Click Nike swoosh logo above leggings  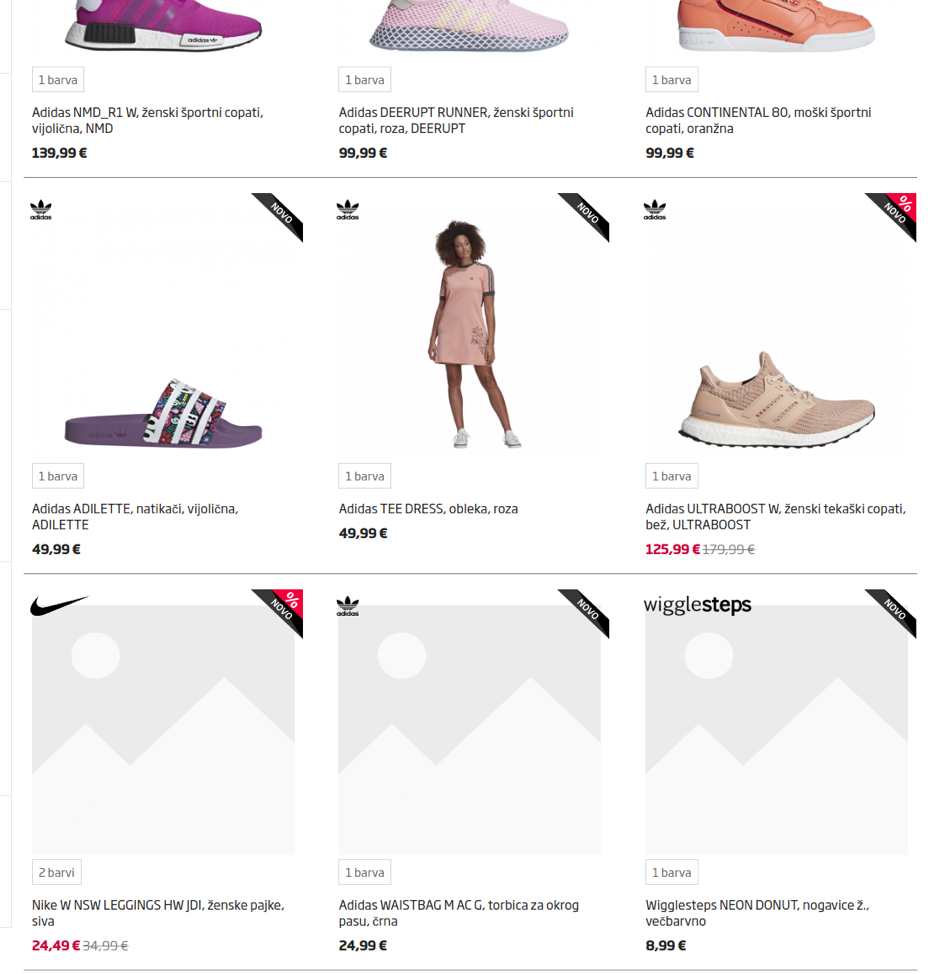[59, 606]
